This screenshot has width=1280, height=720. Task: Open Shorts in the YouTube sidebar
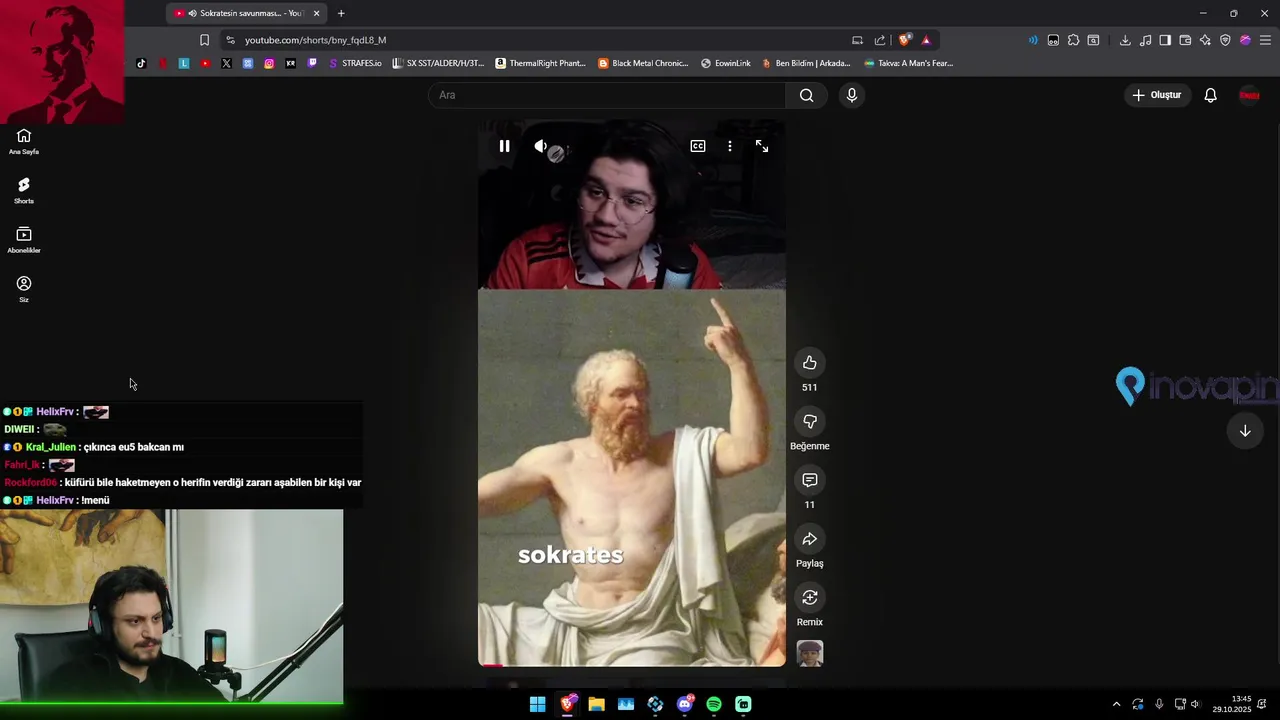(x=24, y=191)
